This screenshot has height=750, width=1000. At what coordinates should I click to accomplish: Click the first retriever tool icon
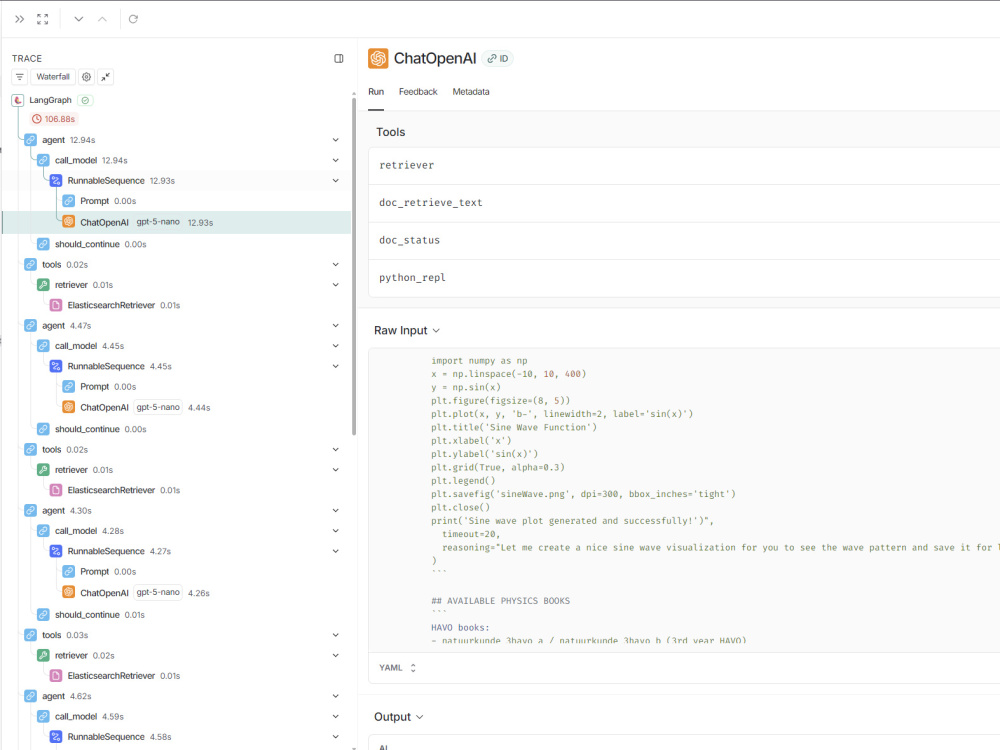pyautogui.click(x=43, y=285)
